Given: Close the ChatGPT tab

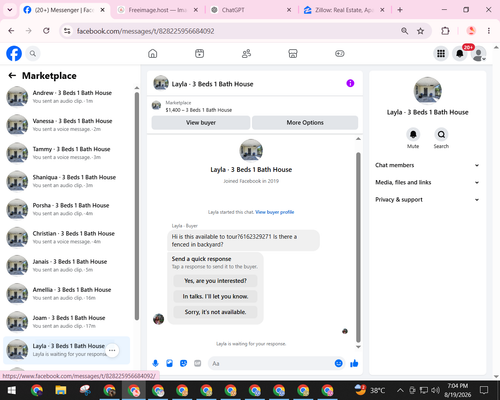Looking at the screenshot, I should [289, 10].
